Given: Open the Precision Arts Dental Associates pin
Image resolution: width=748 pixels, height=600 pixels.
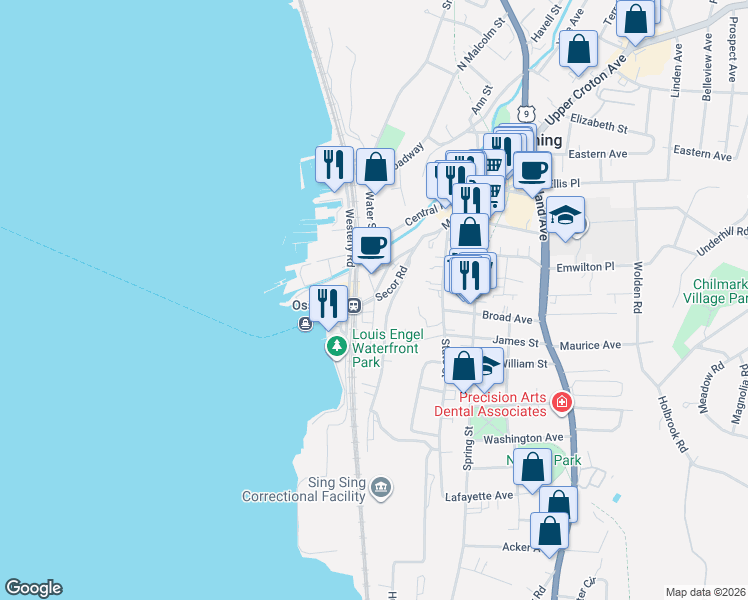Looking at the screenshot, I should pos(562,403).
